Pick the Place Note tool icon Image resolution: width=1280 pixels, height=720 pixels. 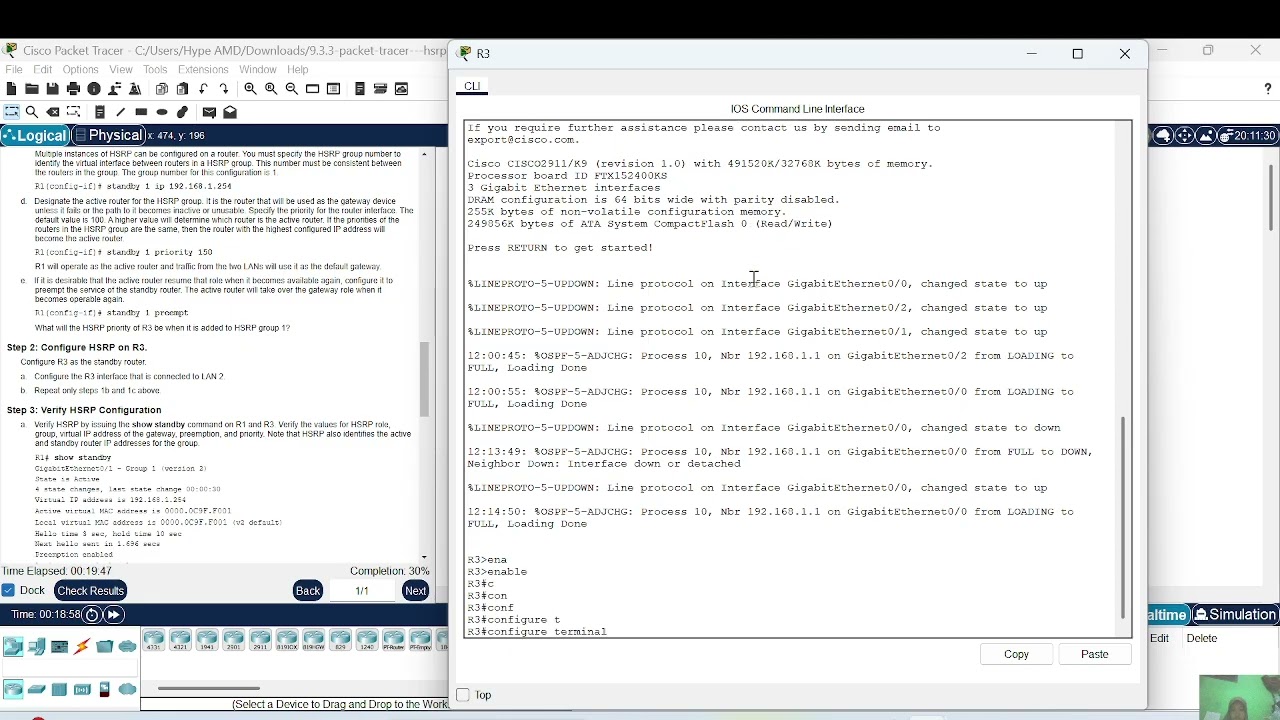coord(100,112)
